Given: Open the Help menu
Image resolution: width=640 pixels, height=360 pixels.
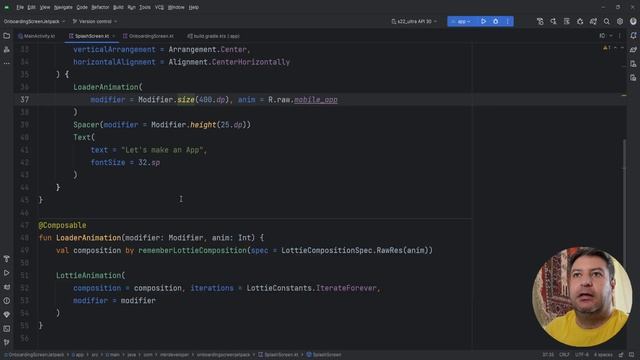Looking at the screenshot, I should click(194, 7).
